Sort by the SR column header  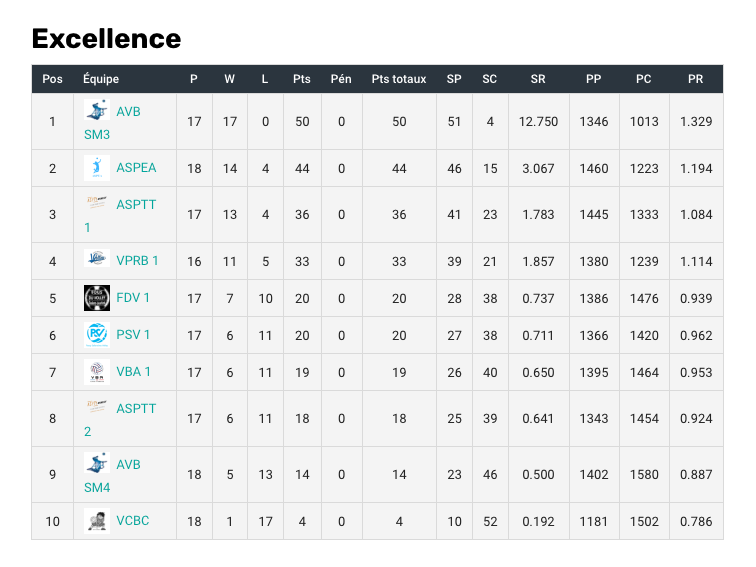pos(538,79)
